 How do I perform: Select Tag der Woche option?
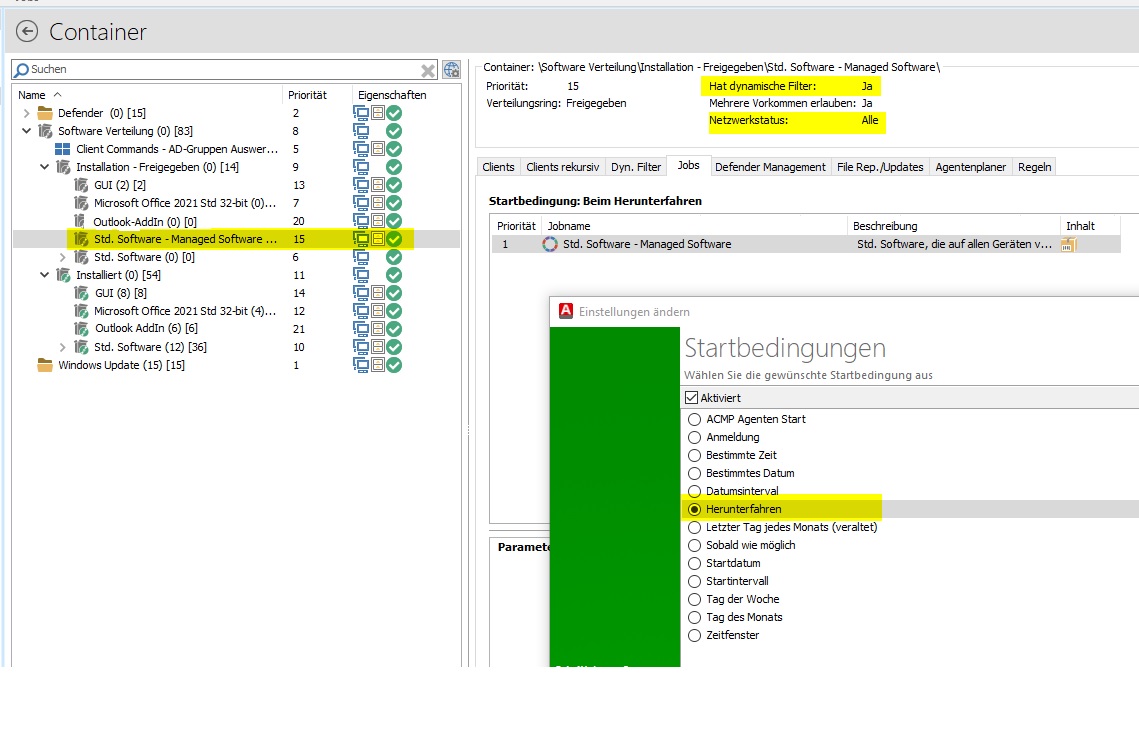coord(694,599)
